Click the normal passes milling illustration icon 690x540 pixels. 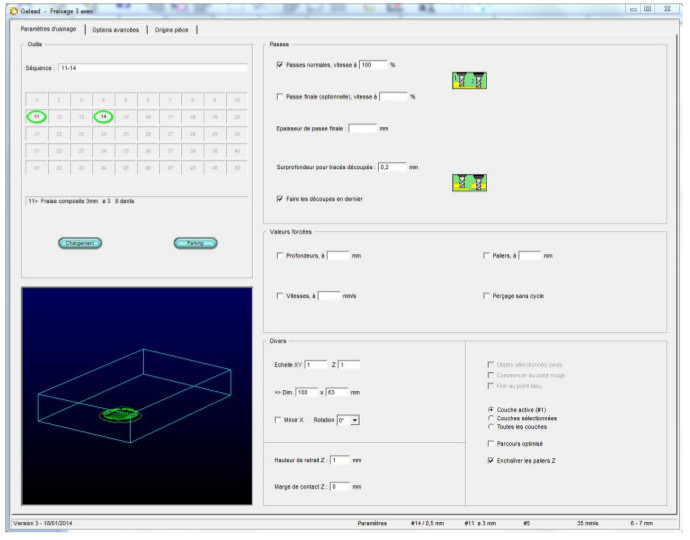[x=468, y=81]
